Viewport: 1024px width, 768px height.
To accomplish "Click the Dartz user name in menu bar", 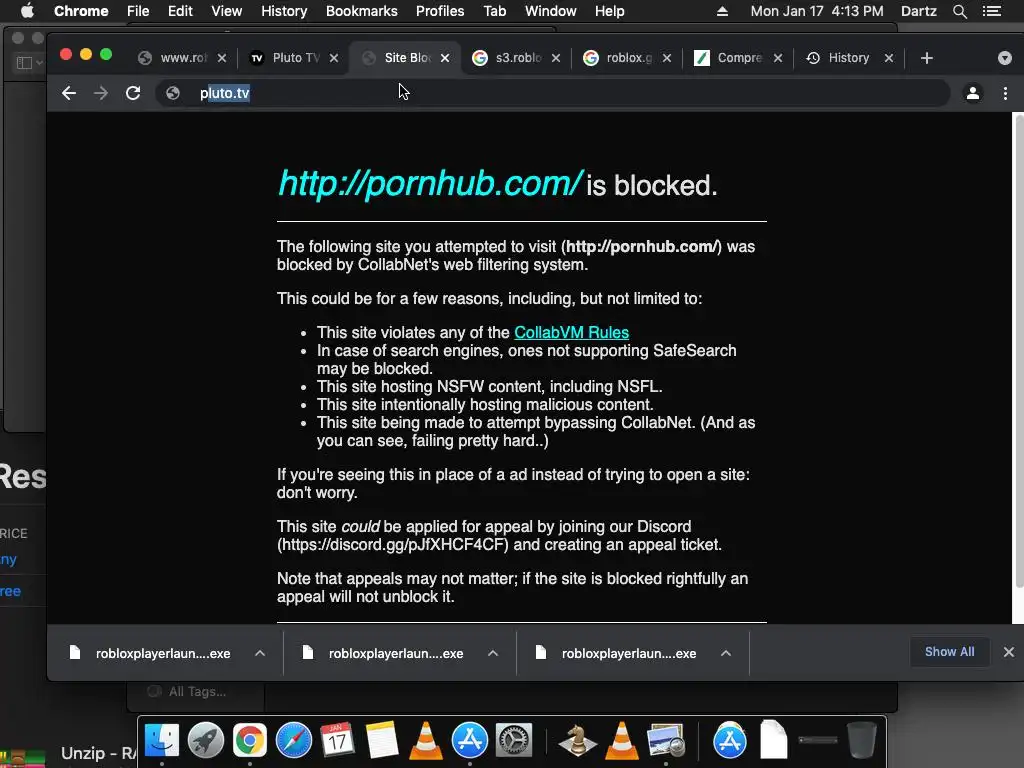I will coord(919,11).
